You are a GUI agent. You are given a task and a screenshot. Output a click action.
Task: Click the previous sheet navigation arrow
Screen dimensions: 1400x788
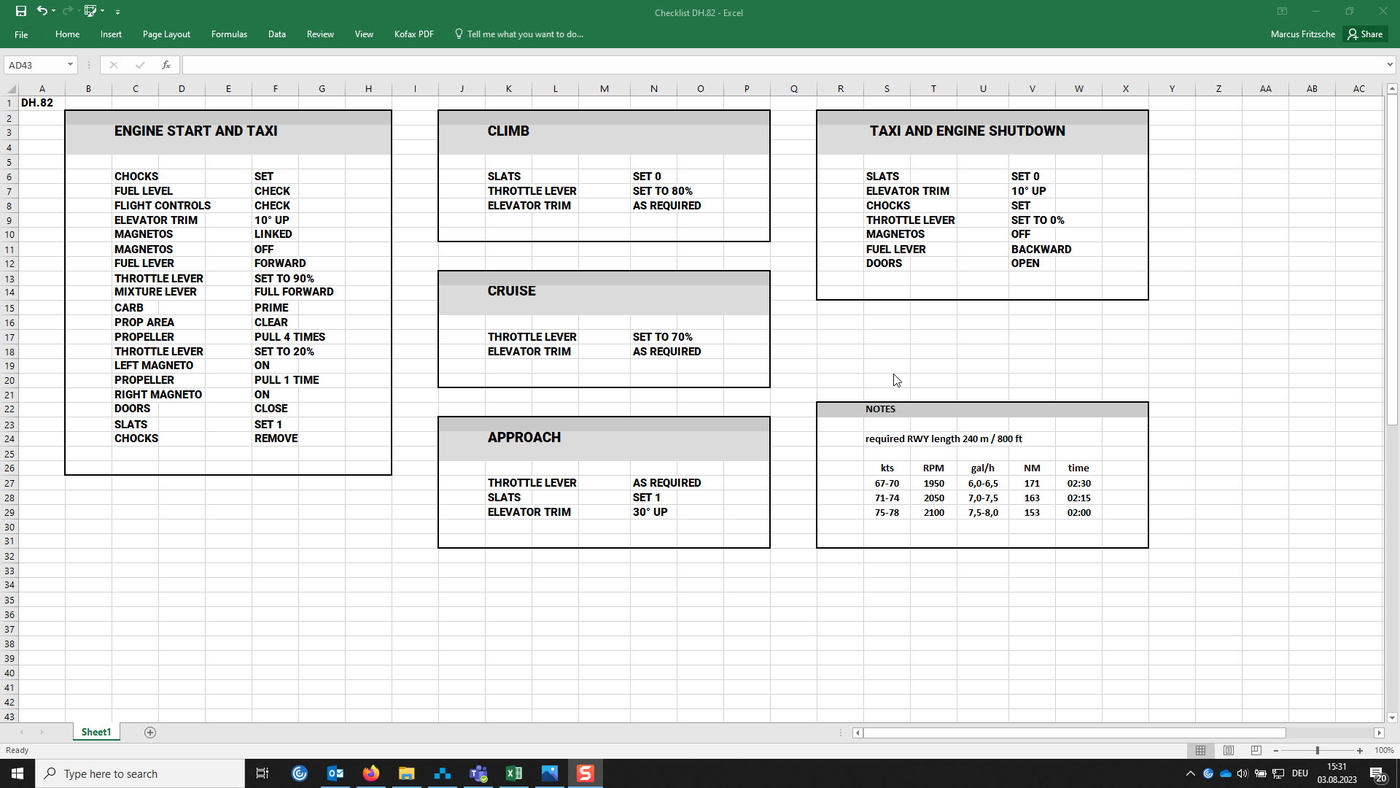22,733
